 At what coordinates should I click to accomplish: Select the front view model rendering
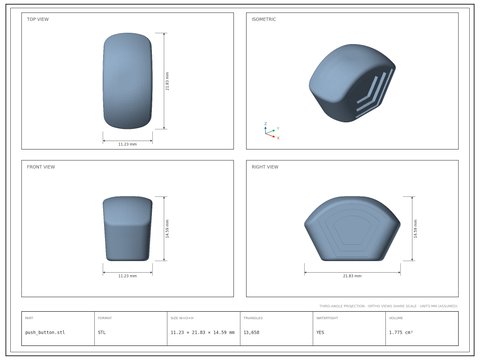128,228
